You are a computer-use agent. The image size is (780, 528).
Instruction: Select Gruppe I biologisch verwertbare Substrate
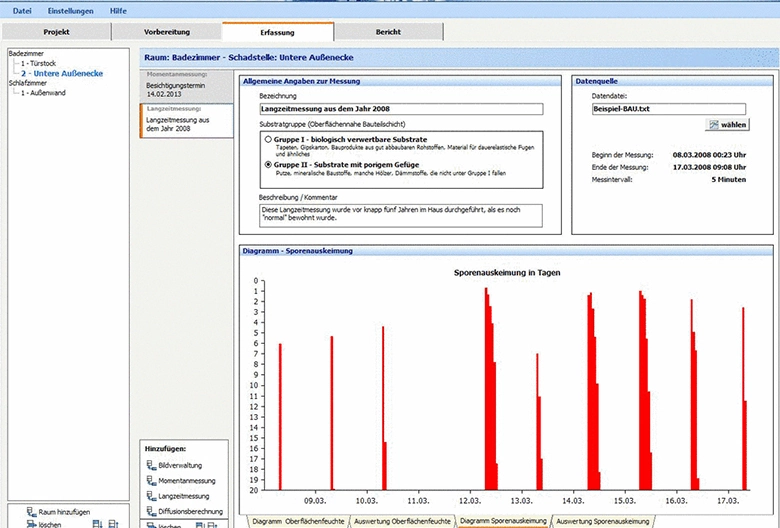click(x=268, y=139)
